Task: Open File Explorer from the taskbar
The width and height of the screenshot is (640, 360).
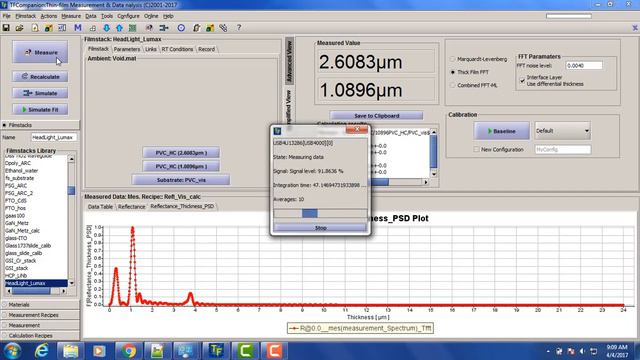Action: pos(70,351)
